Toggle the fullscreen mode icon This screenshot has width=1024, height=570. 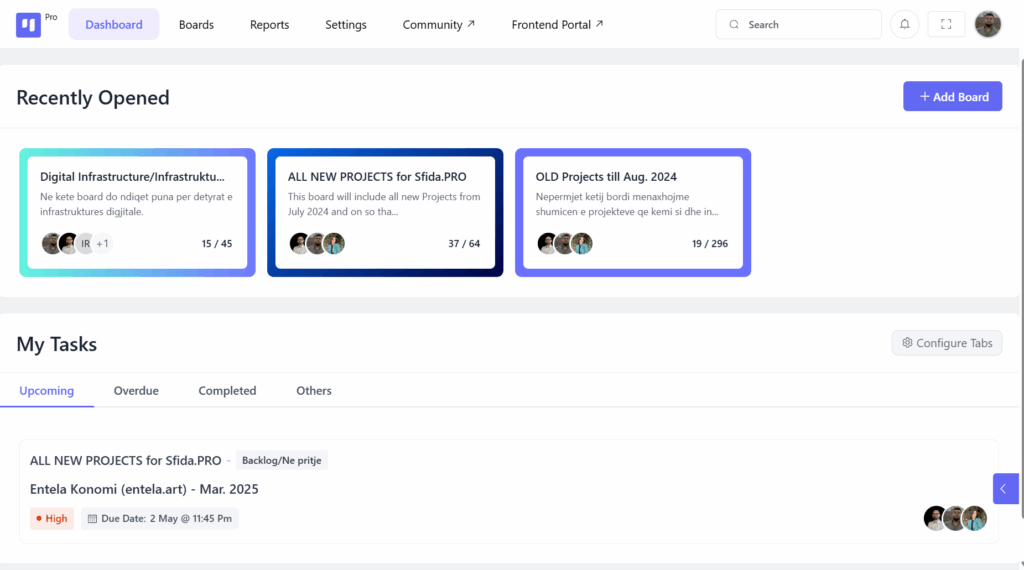[x=946, y=24]
